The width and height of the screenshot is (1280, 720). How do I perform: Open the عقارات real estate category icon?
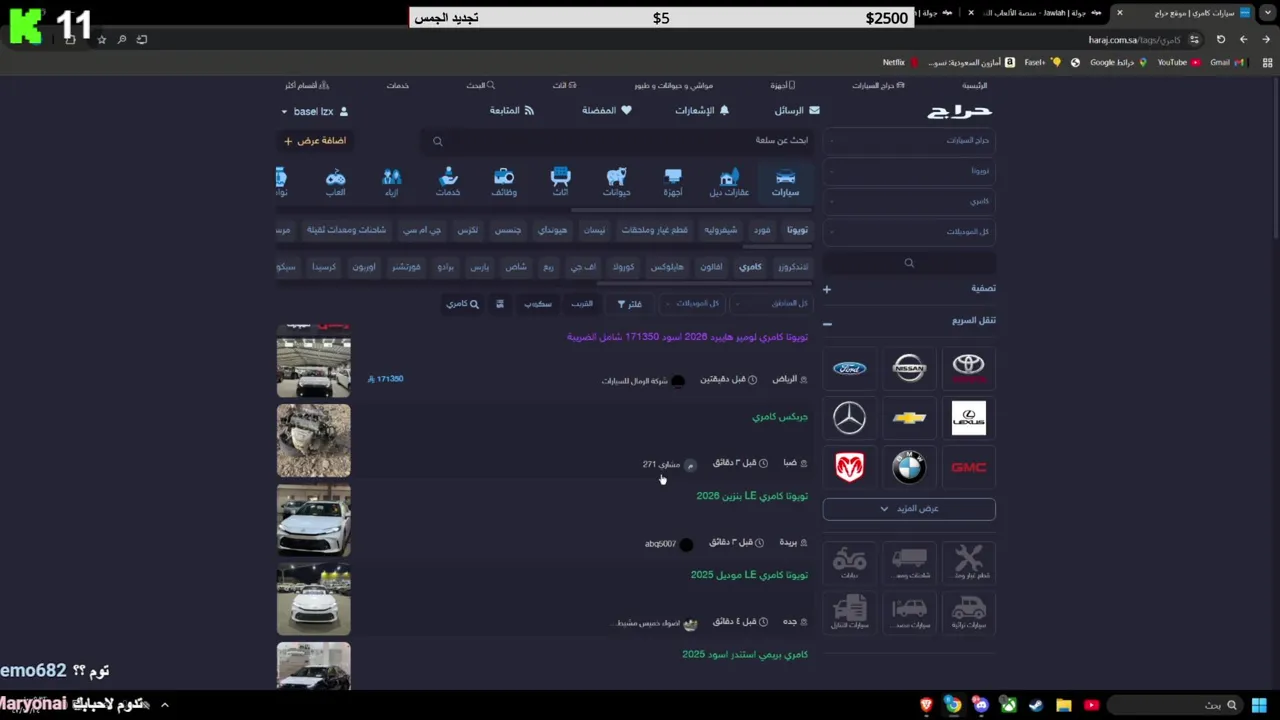729,182
